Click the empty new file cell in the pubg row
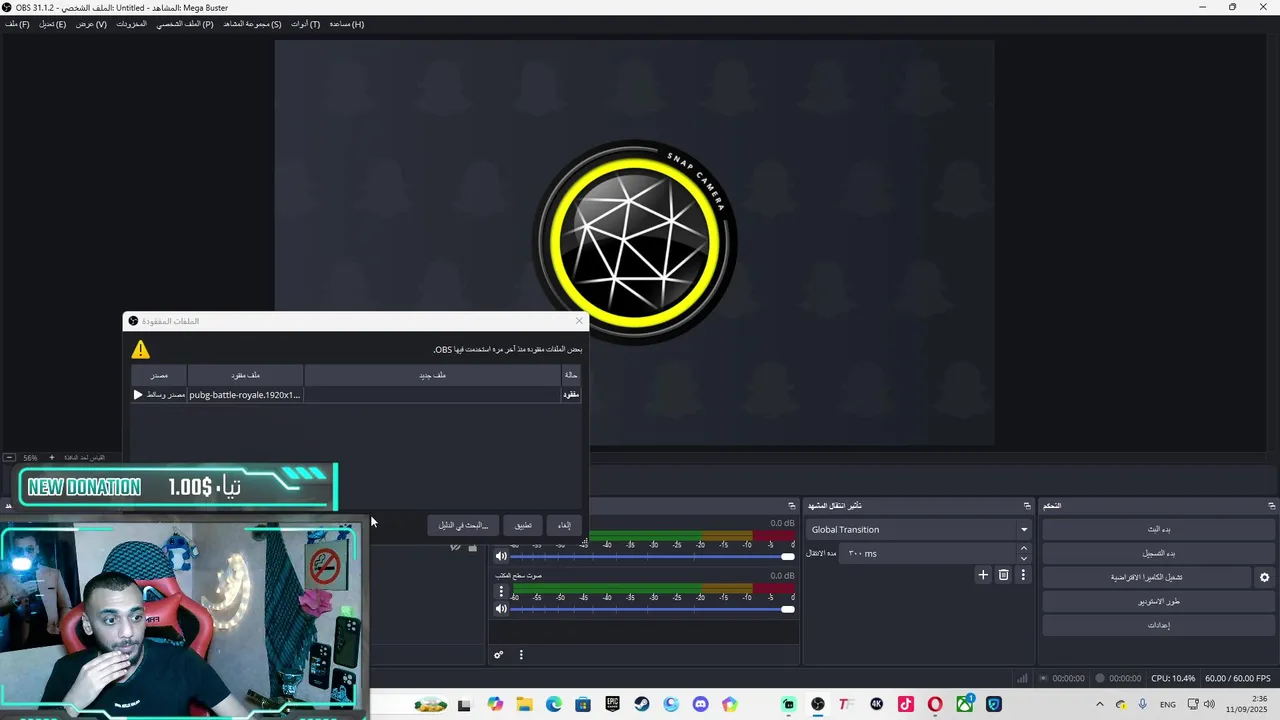Image resolution: width=1280 pixels, height=720 pixels. 432,395
